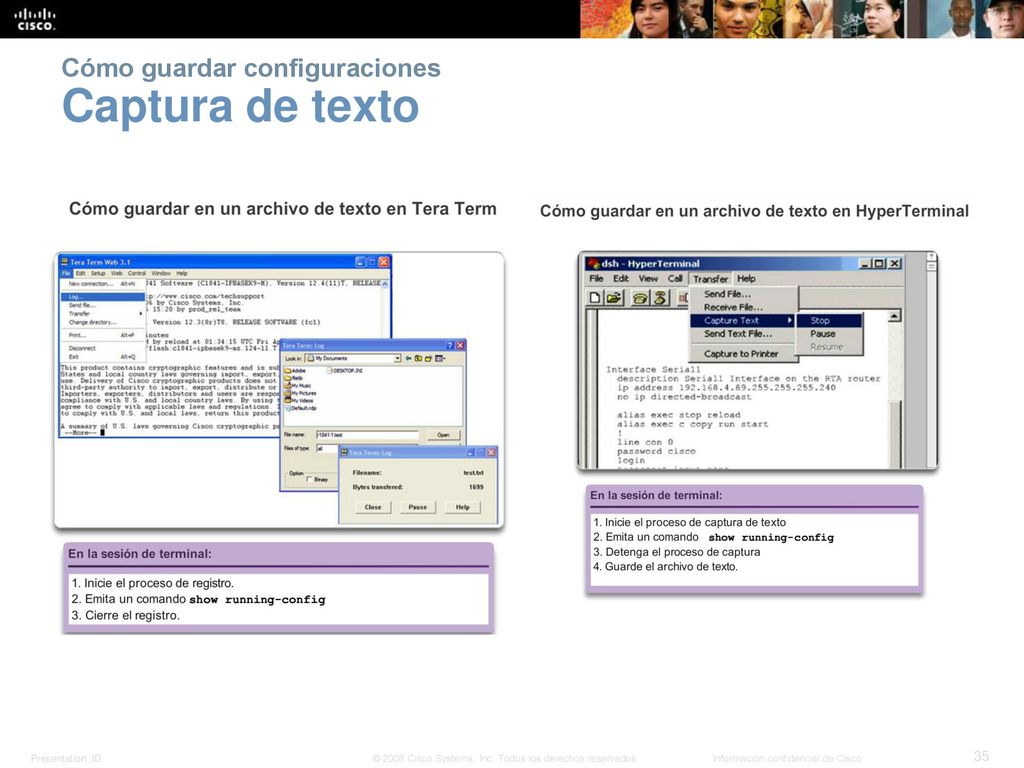Open the File menu in HyperTerminal
The image size is (1024, 768).
click(596, 278)
